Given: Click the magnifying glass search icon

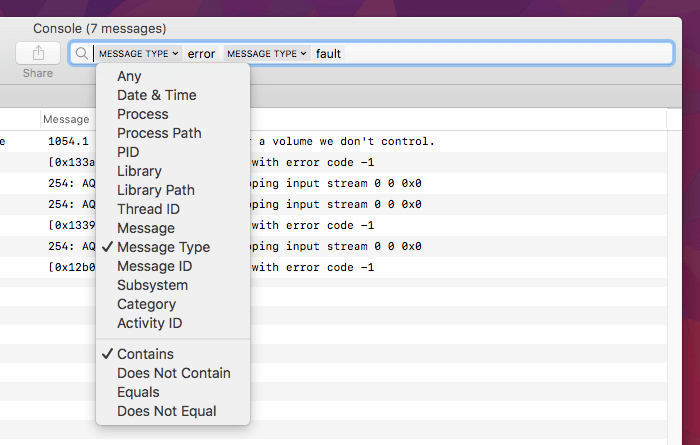Looking at the screenshot, I should pyautogui.click(x=81, y=54).
